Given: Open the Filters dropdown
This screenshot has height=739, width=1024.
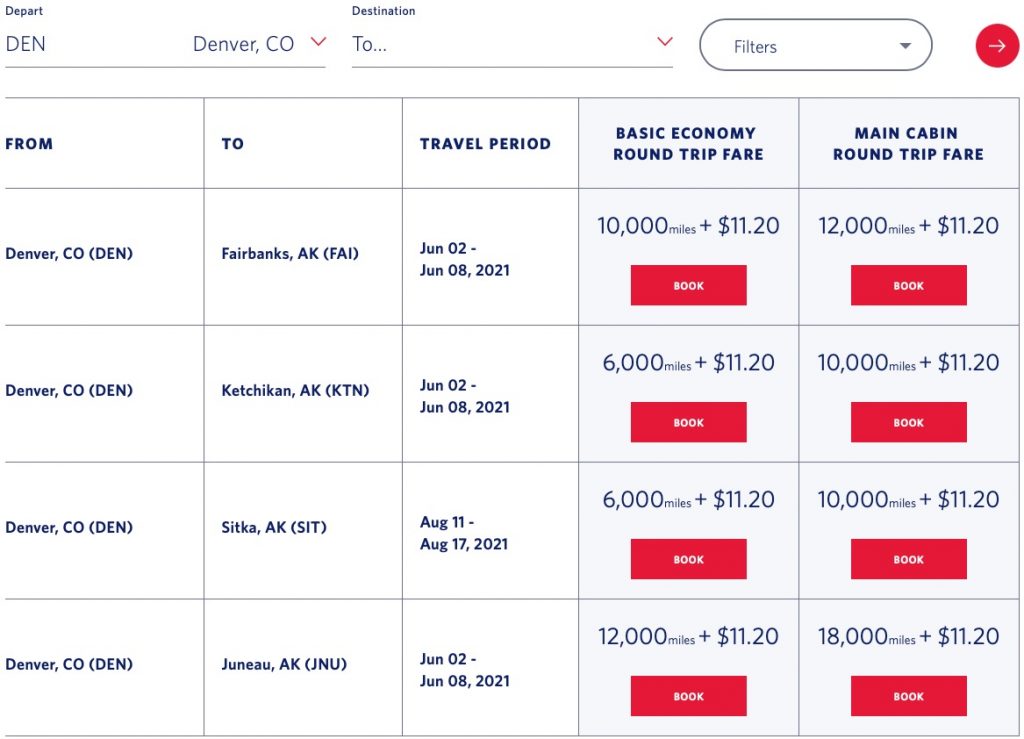Looking at the screenshot, I should coord(815,46).
